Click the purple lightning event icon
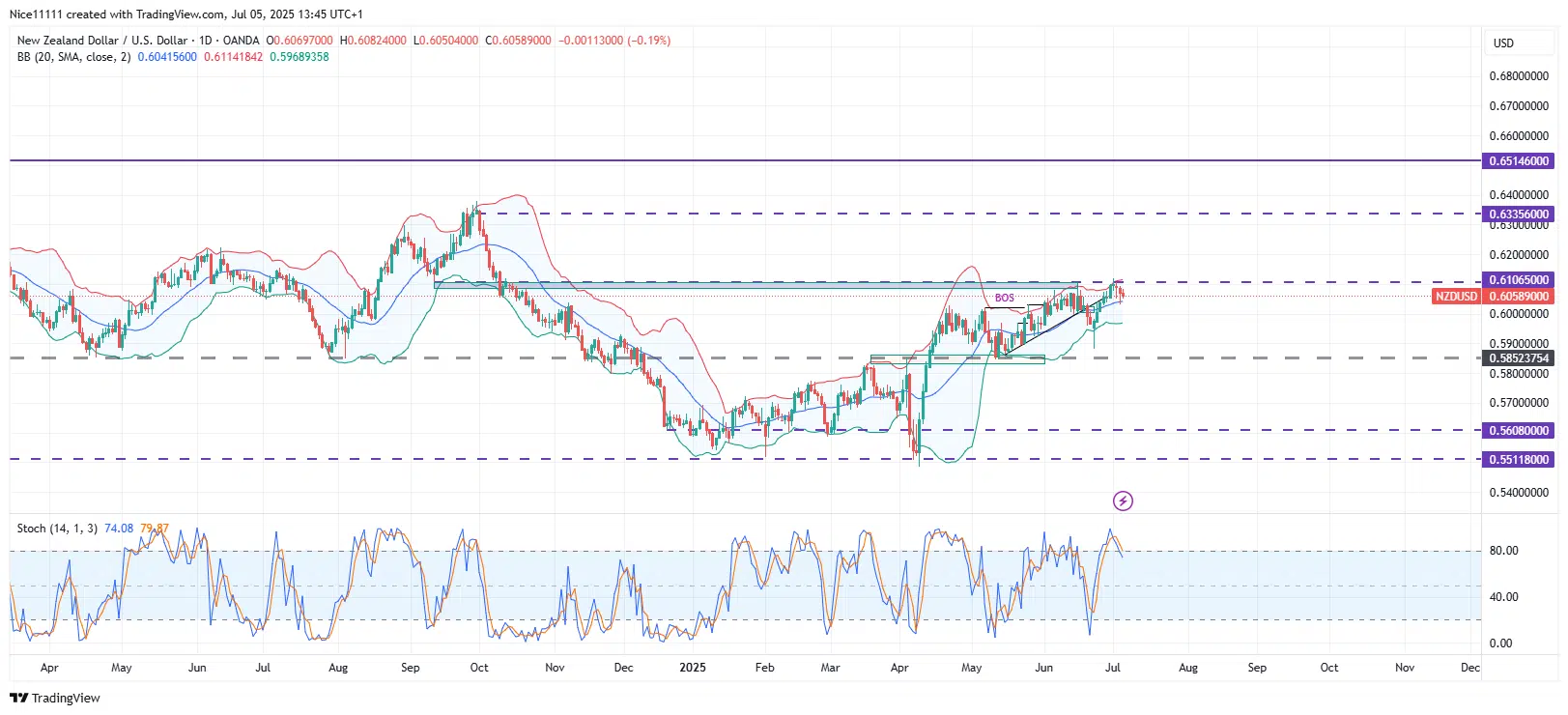This screenshot has height=715, width=1568. point(1123,500)
